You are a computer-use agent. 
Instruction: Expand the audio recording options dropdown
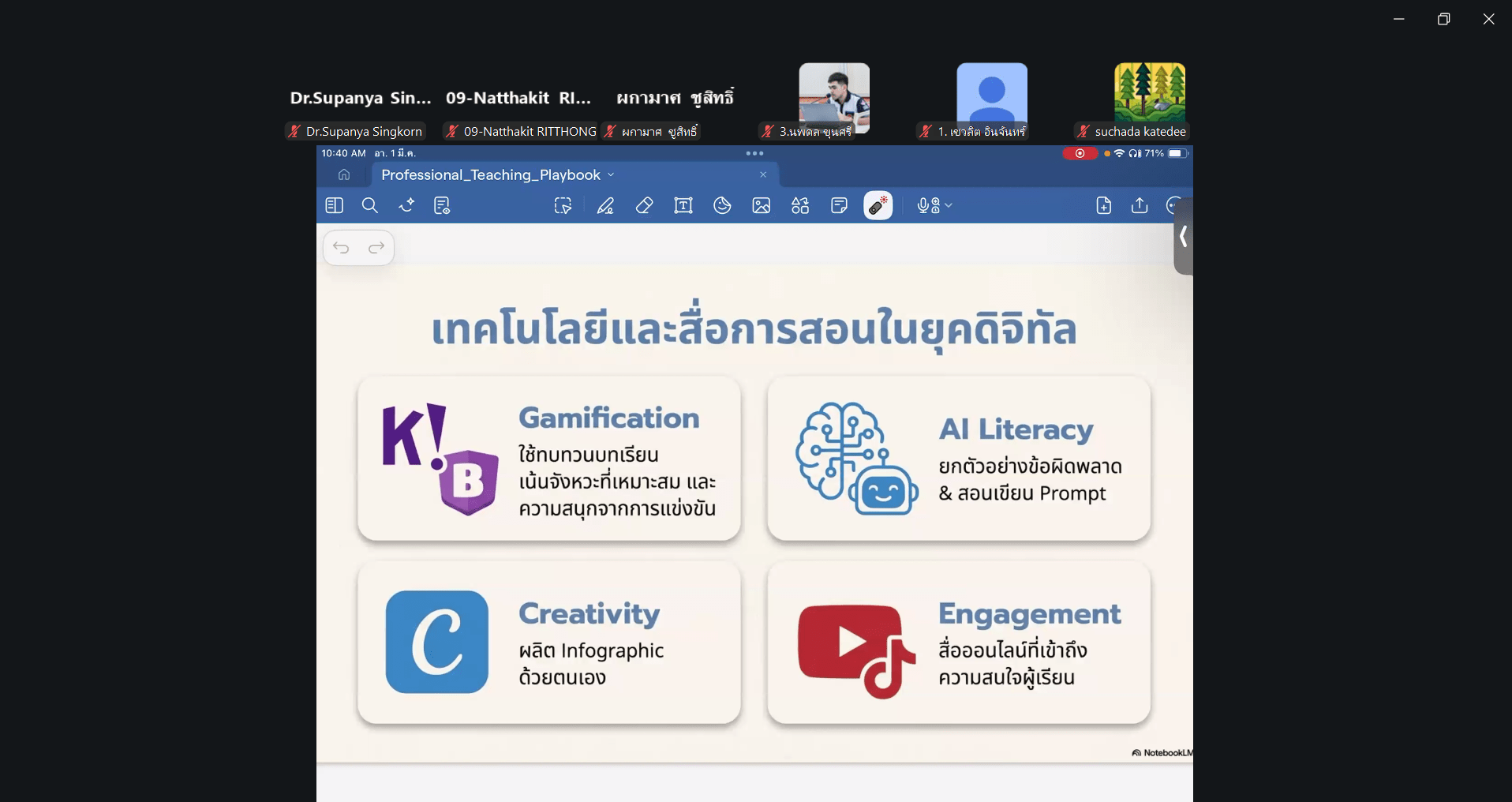(x=949, y=206)
